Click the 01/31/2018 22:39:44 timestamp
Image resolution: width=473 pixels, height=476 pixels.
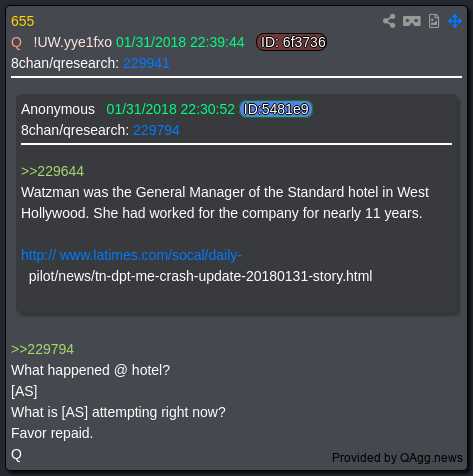180,42
